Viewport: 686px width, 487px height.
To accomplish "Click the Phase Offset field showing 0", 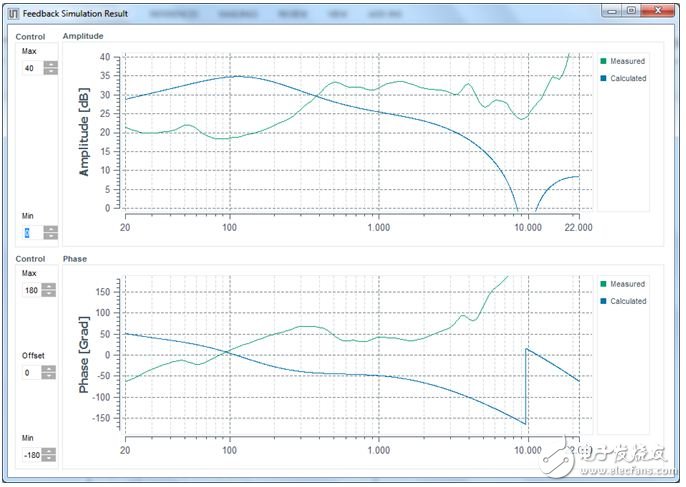I will click(x=32, y=373).
